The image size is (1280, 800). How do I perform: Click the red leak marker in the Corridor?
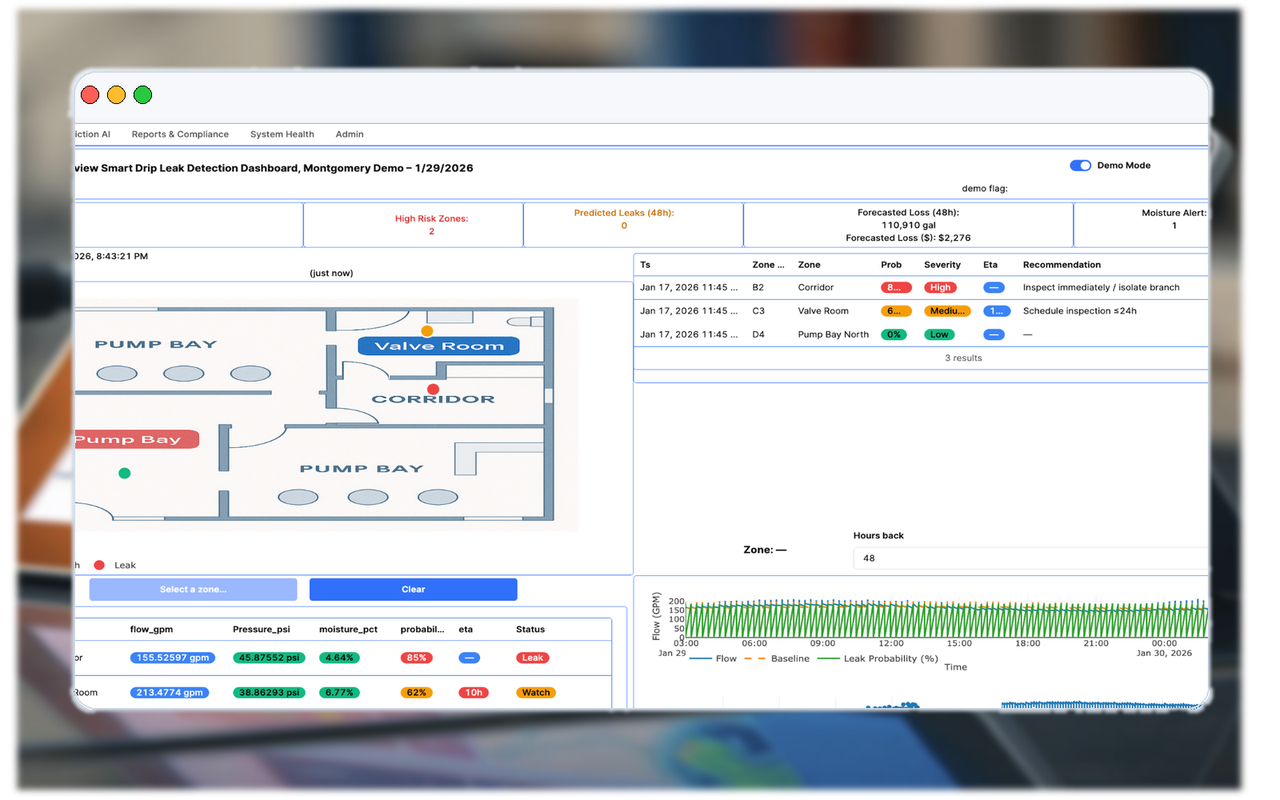(x=433, y=389)
